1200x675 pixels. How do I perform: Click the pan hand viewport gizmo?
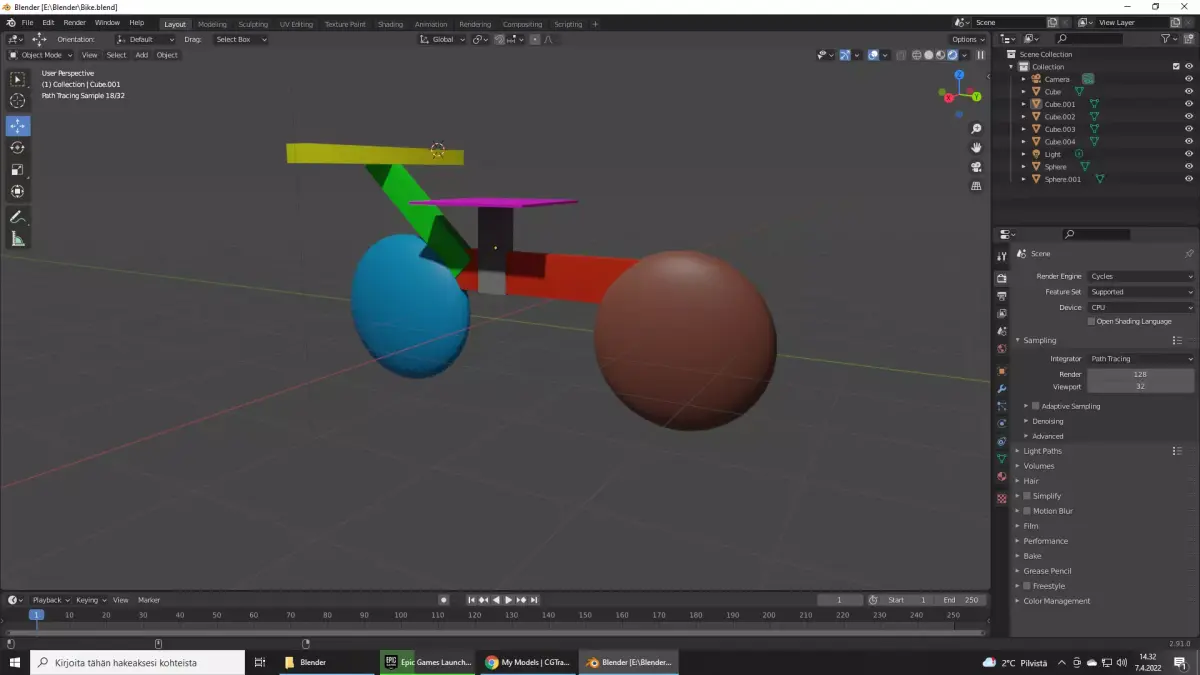coord(977,148)
